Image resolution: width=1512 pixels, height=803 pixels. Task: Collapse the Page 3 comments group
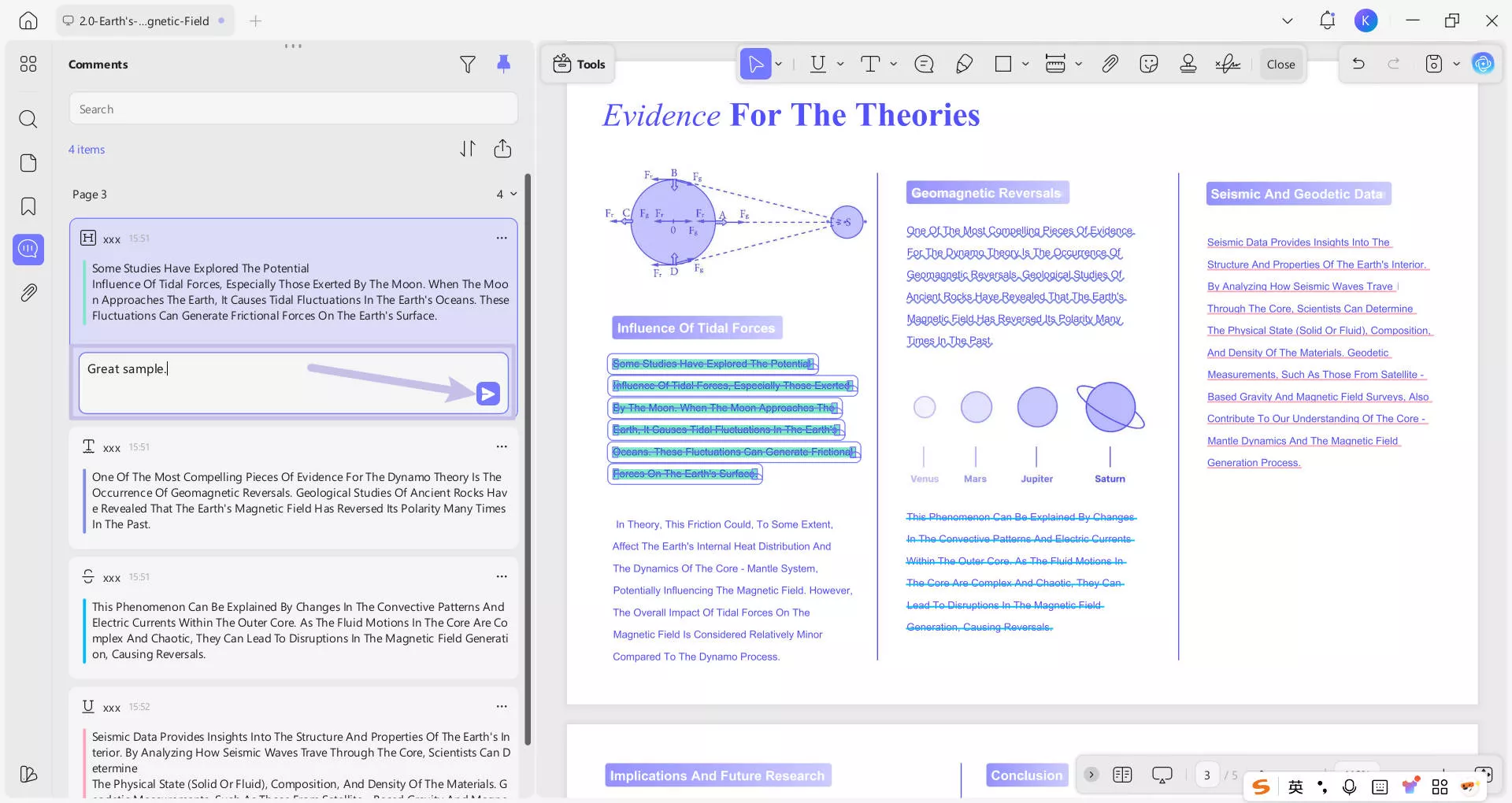(513, 194)
